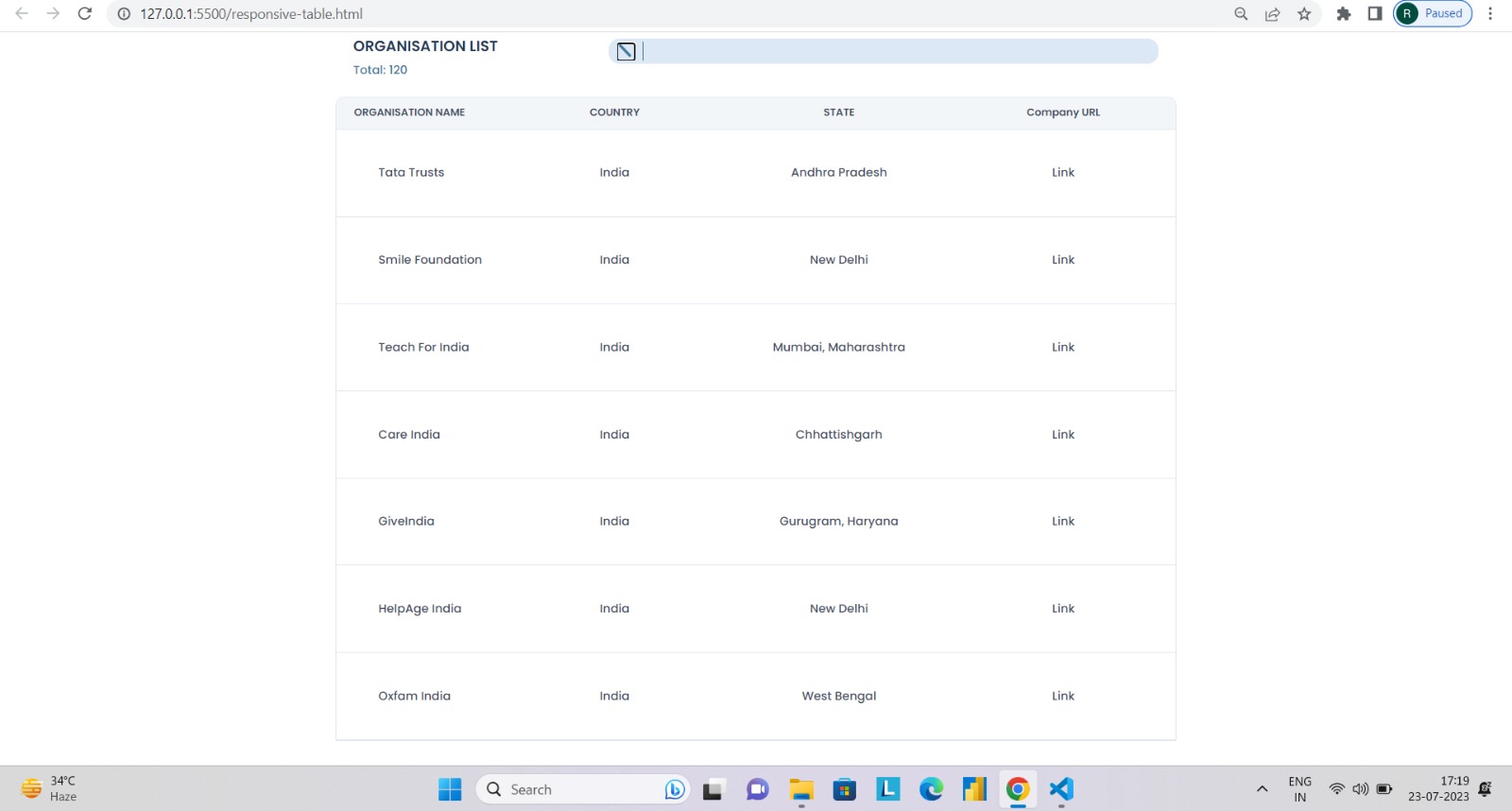Image resolution: width=1512 pixels, height=811 pixels.
Task: Click the taskbar Search box
Action: coord(583,789)
